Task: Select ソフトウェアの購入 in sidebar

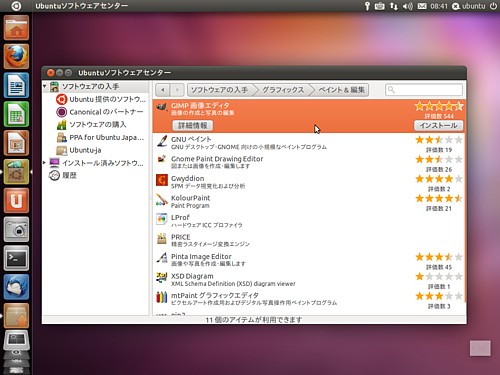Action: (x=91, y=125)
